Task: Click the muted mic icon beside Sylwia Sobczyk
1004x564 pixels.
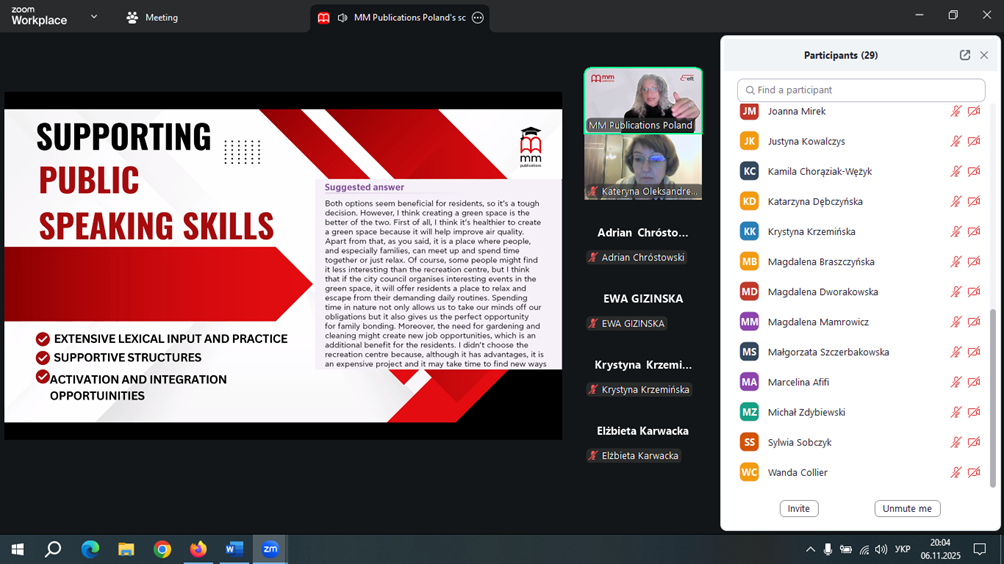Action: [x=956, y=443]
